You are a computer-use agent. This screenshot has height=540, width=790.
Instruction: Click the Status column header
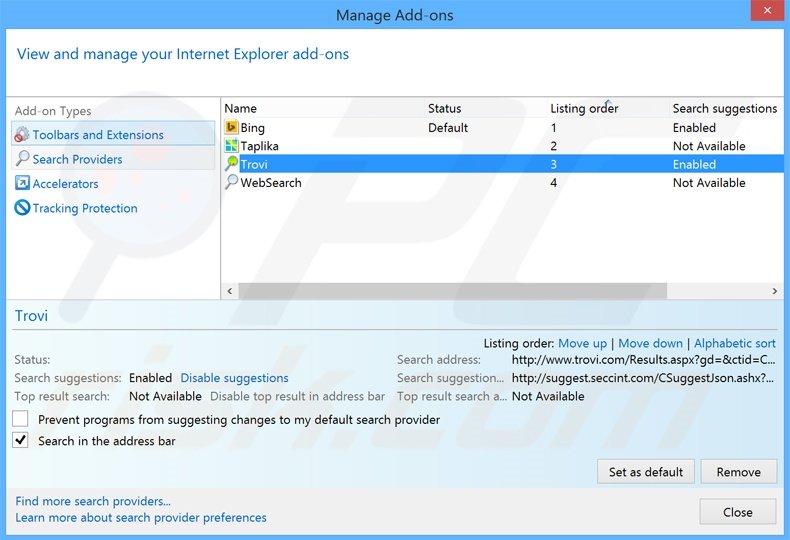[x=445, y=108]
